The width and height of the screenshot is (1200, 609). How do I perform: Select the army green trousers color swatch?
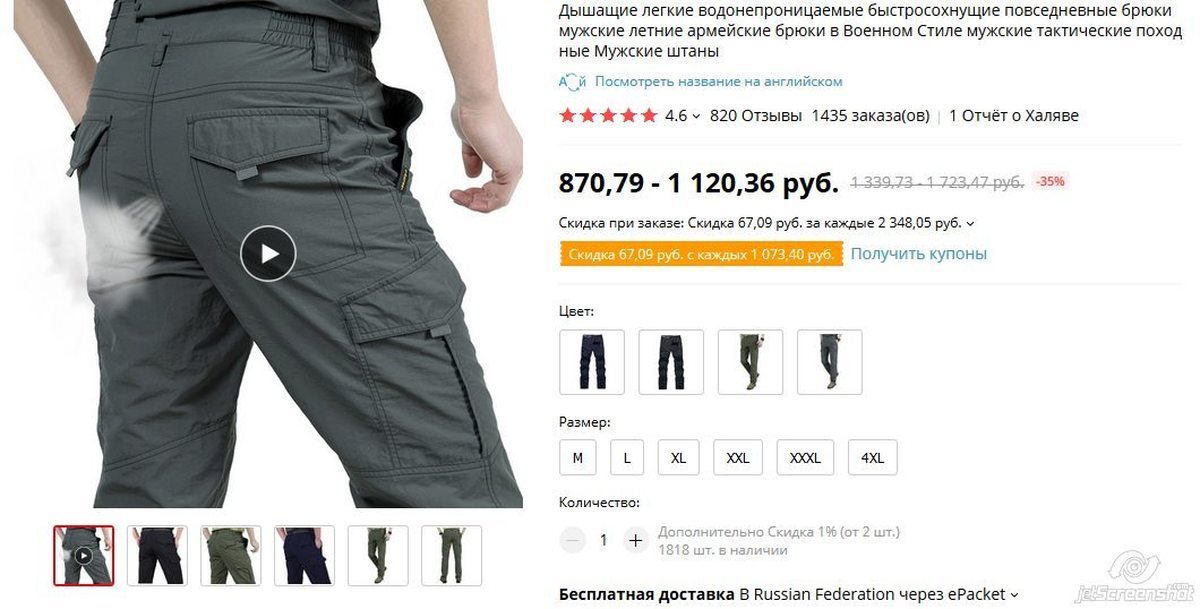(750, 362)
